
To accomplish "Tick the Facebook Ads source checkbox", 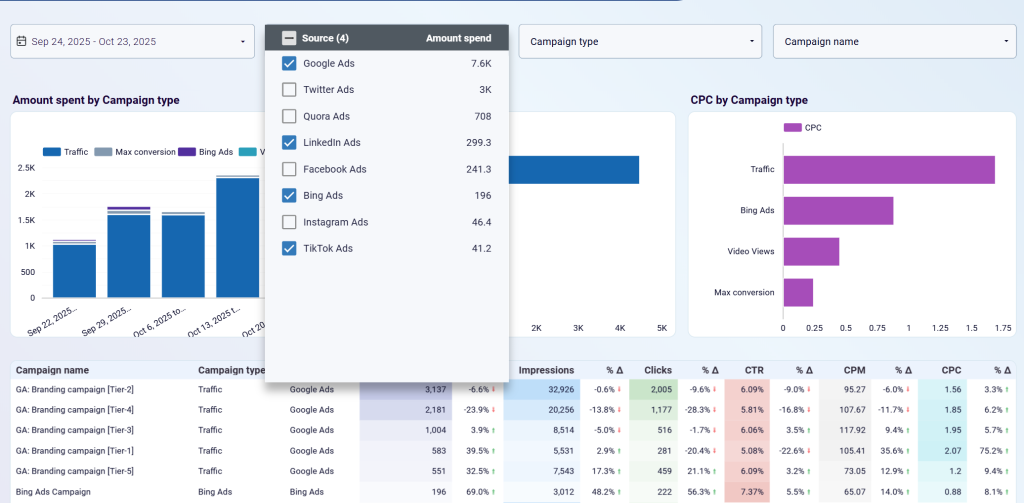I will (289, 169).
